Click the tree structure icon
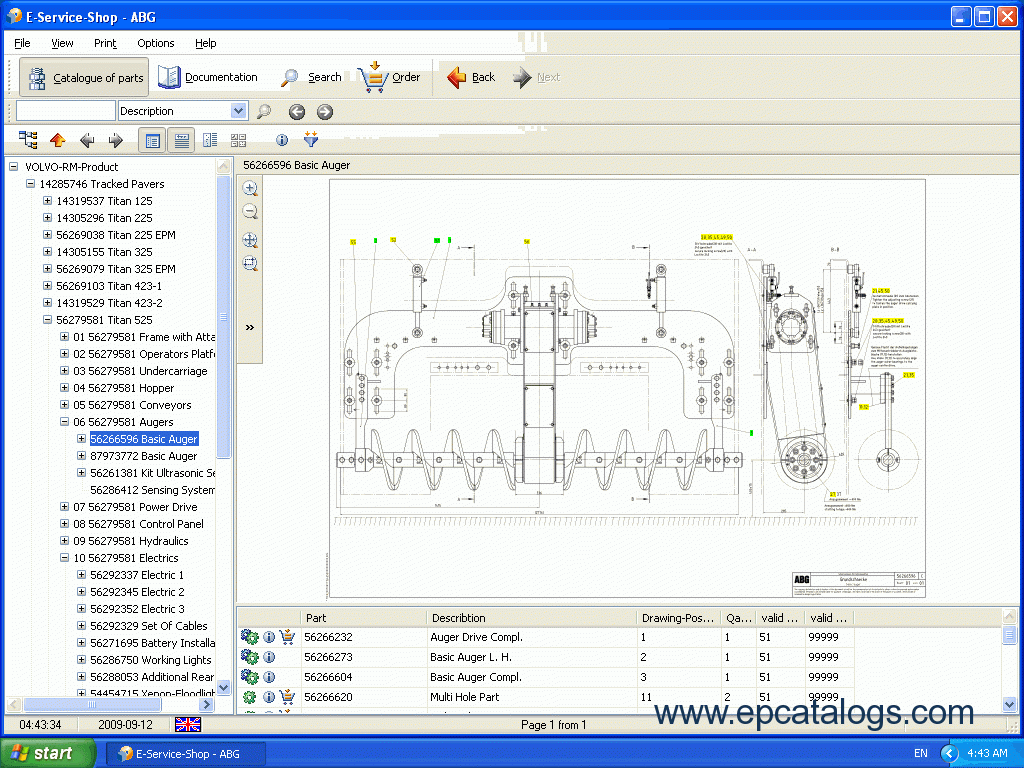The height and width of the screenshot is (768, 1024). (28, 140)
